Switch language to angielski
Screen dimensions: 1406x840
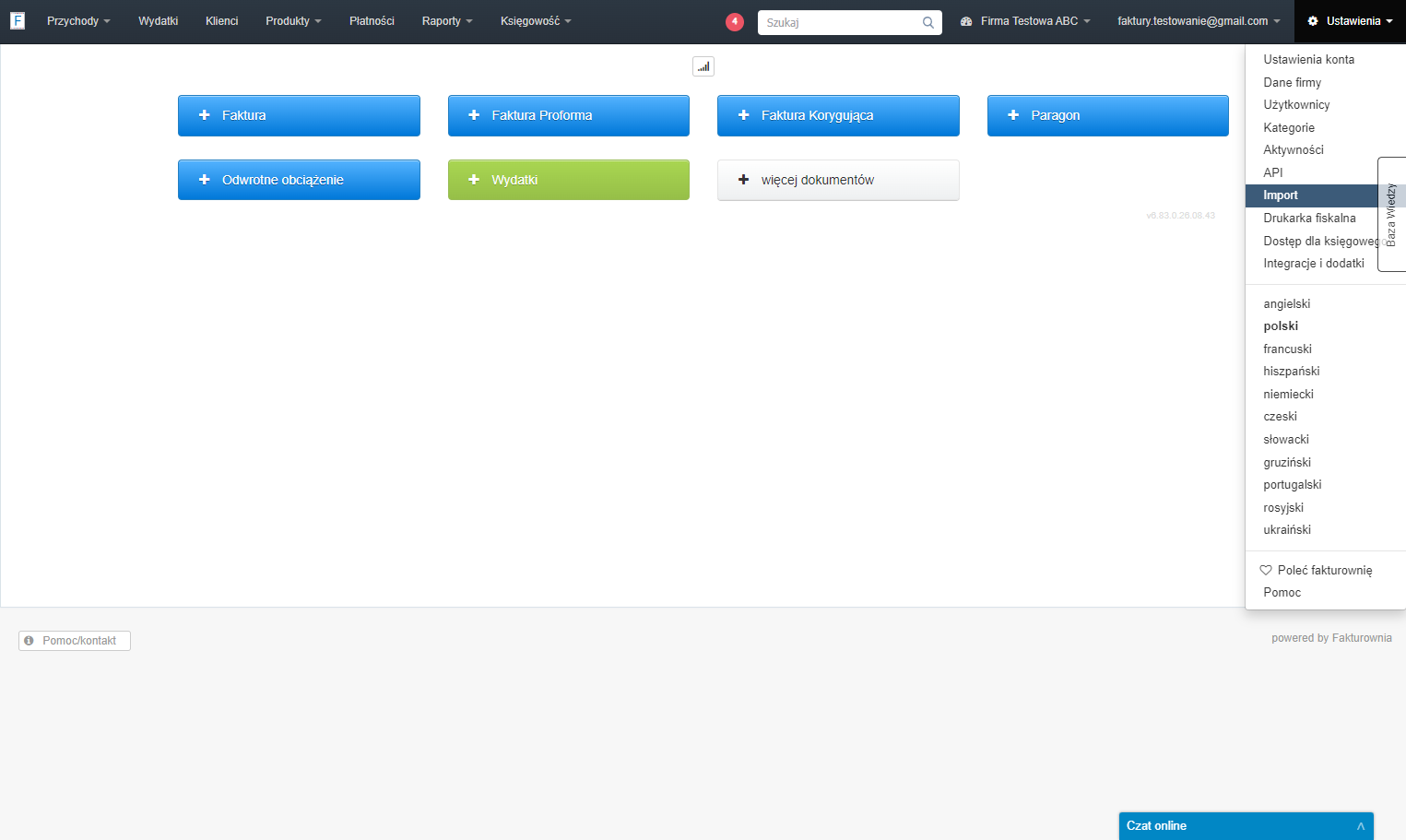coord(1286,303)
